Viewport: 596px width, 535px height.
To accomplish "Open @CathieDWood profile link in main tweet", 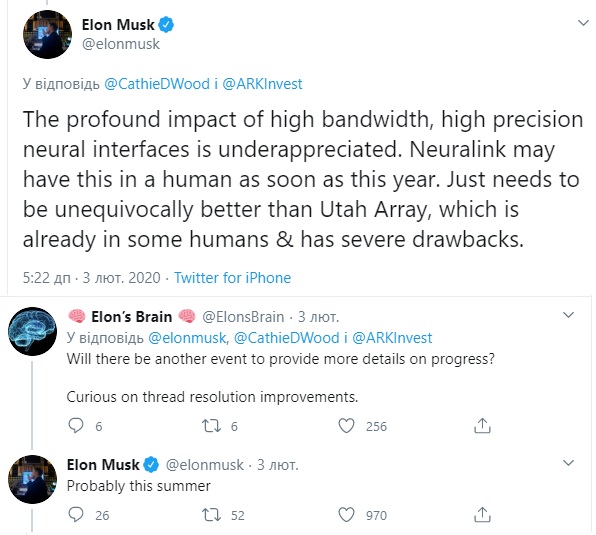I will tap(157, 84).
